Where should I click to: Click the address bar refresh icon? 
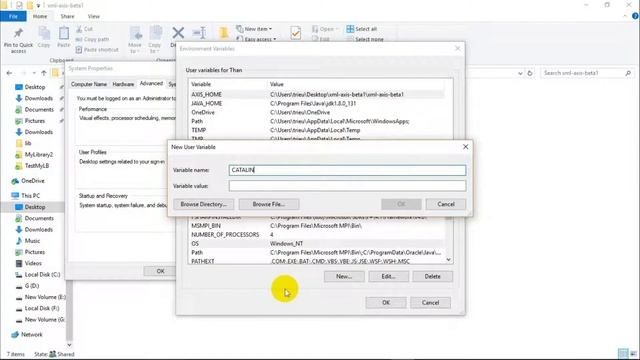pyautogui.click(x=530, y=73)
